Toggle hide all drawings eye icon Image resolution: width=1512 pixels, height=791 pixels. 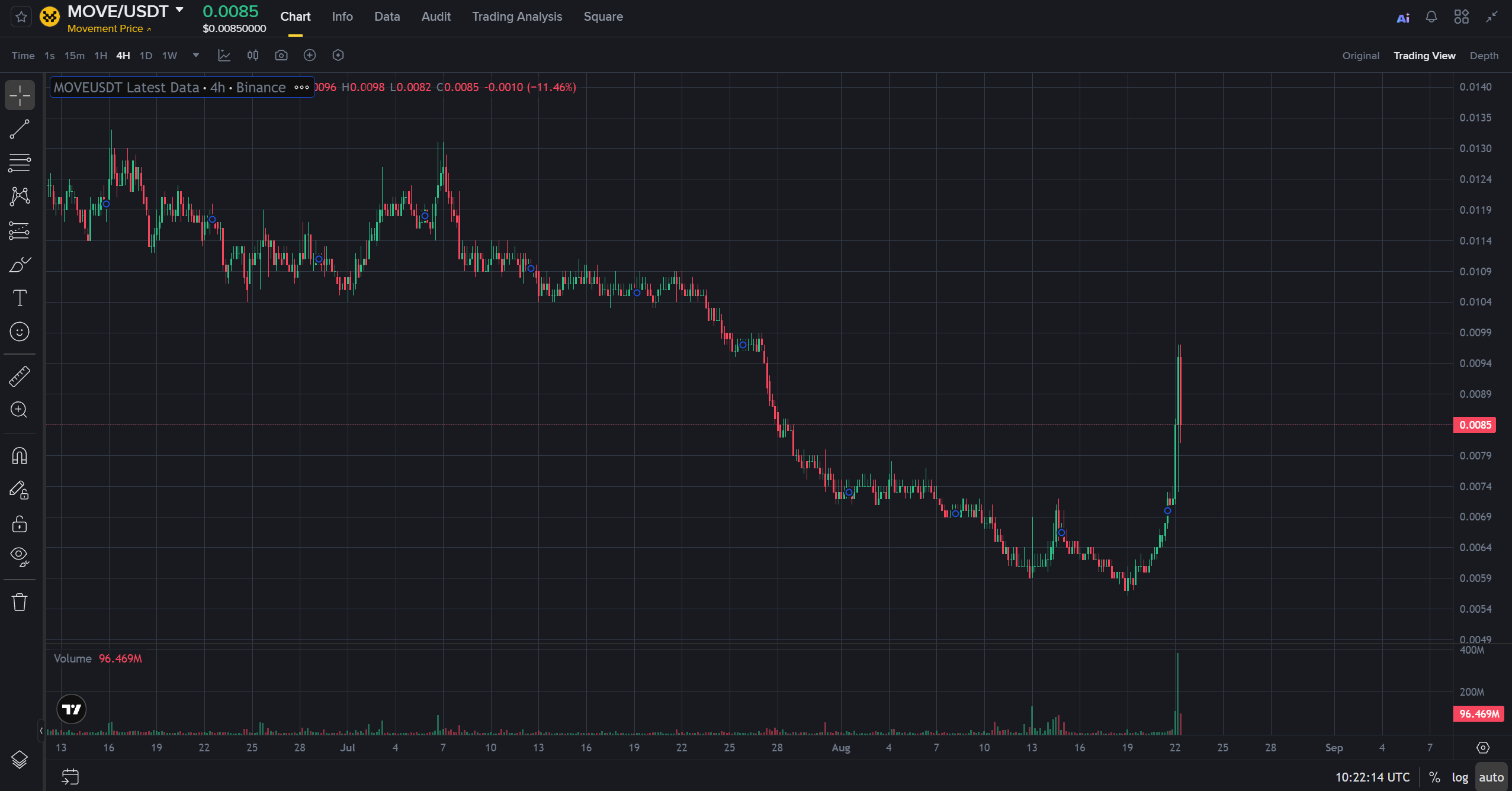(20, 557)
